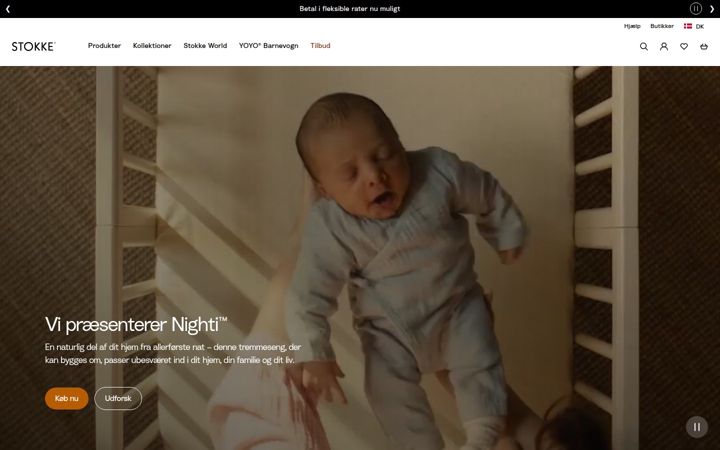Open the wishlist heart icon
This screenshot has width=720, height=450.
(684, 46)
